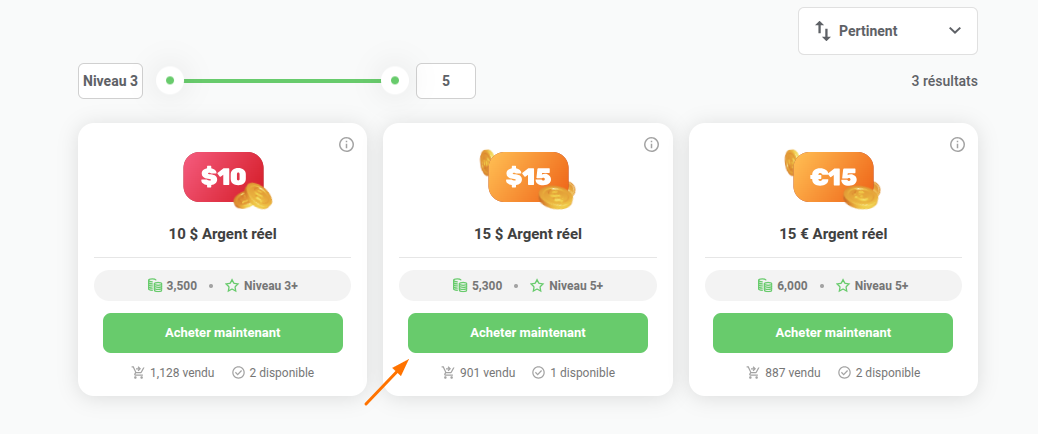Click the left level slider handle
This screenshot has height=434, width=1038.
click(170, 81)
